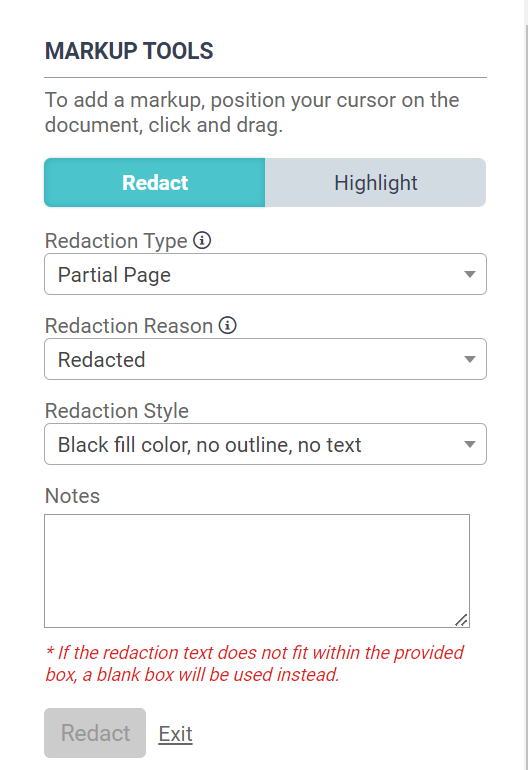
Task: Click the MARKUP TOOLS heading
Action: (x=129, y=51)
